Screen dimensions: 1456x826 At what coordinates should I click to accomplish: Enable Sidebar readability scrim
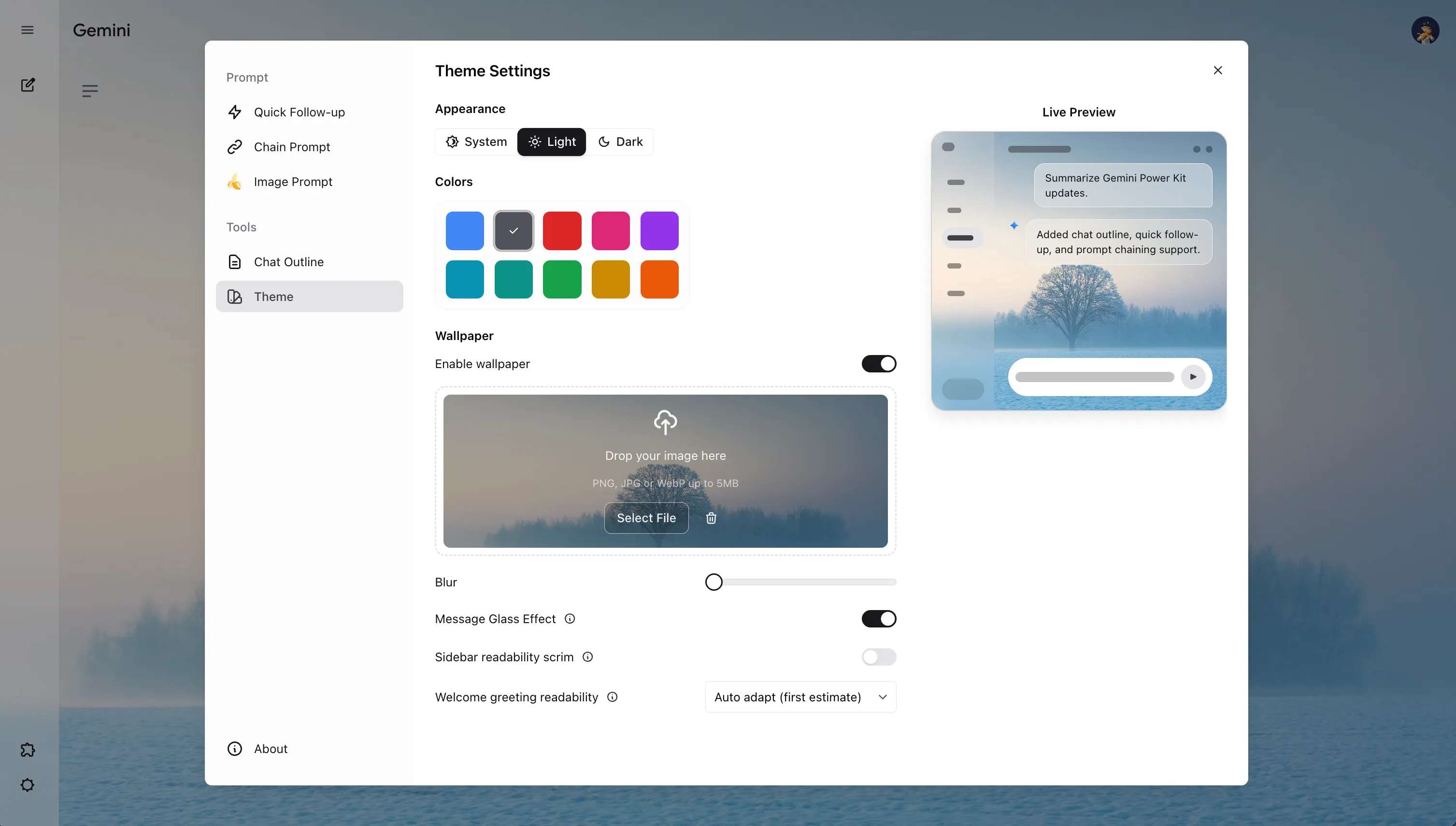coord(879,657)
